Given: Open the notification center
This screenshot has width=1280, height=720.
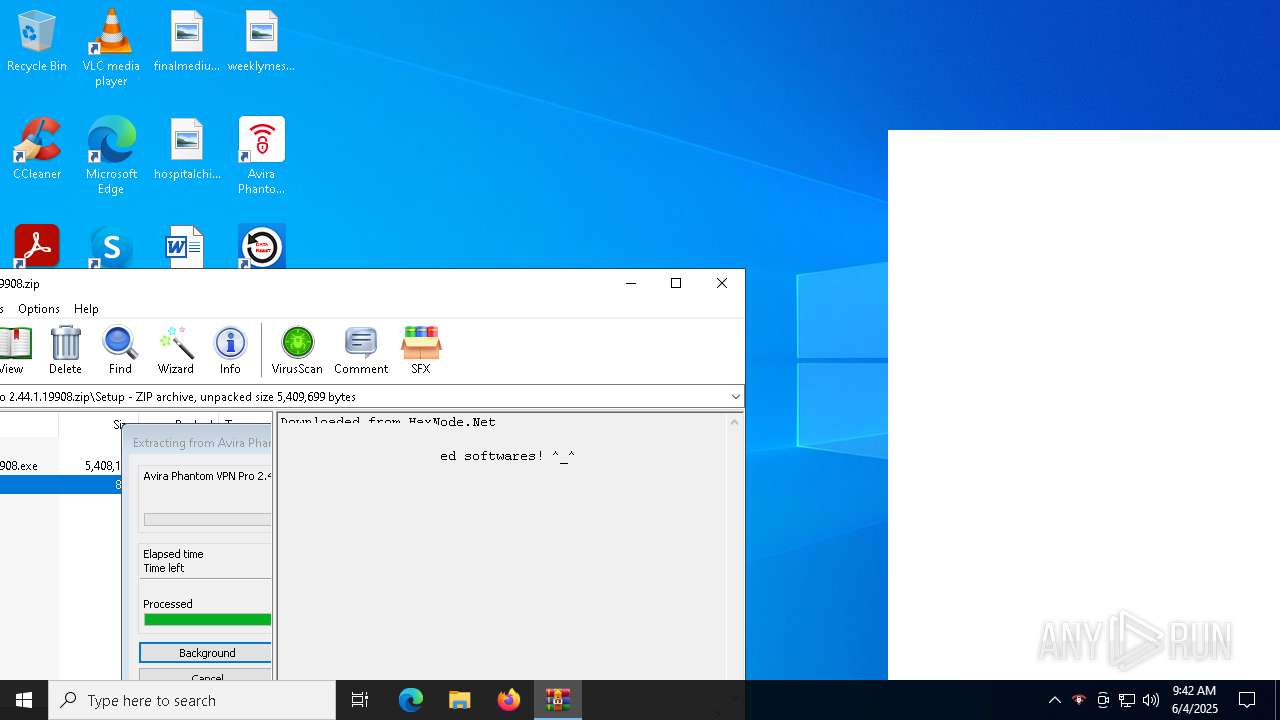Looking at the screenshot, I should click(1248, 700).
